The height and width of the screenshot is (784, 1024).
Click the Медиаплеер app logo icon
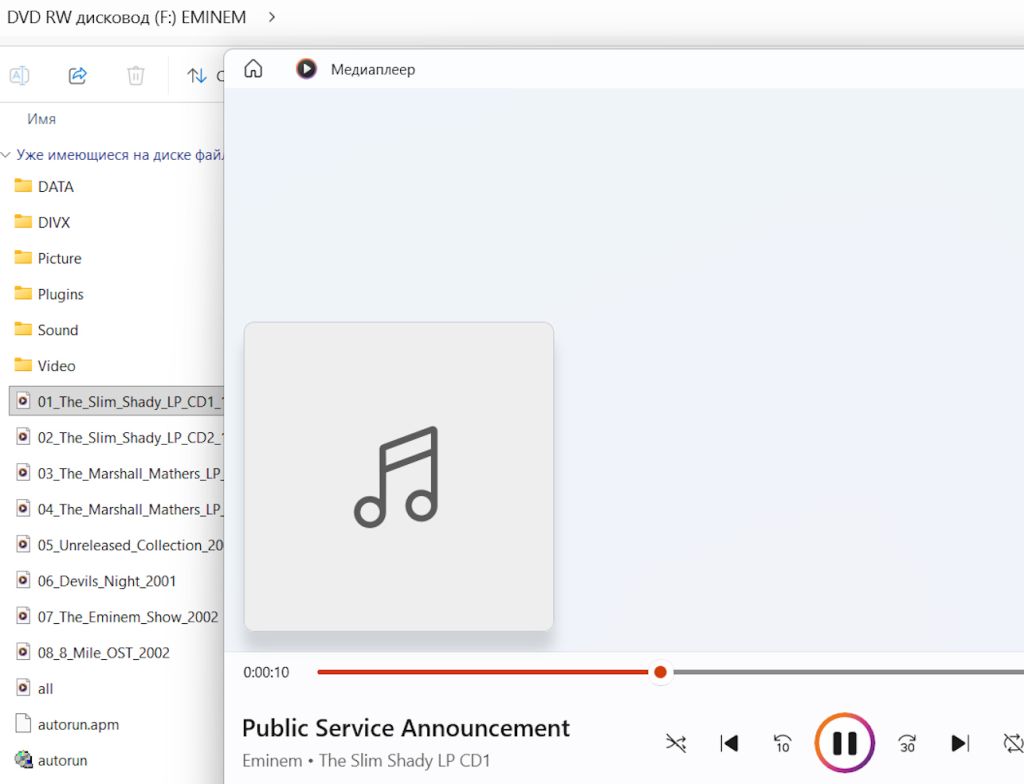(306, 69)
